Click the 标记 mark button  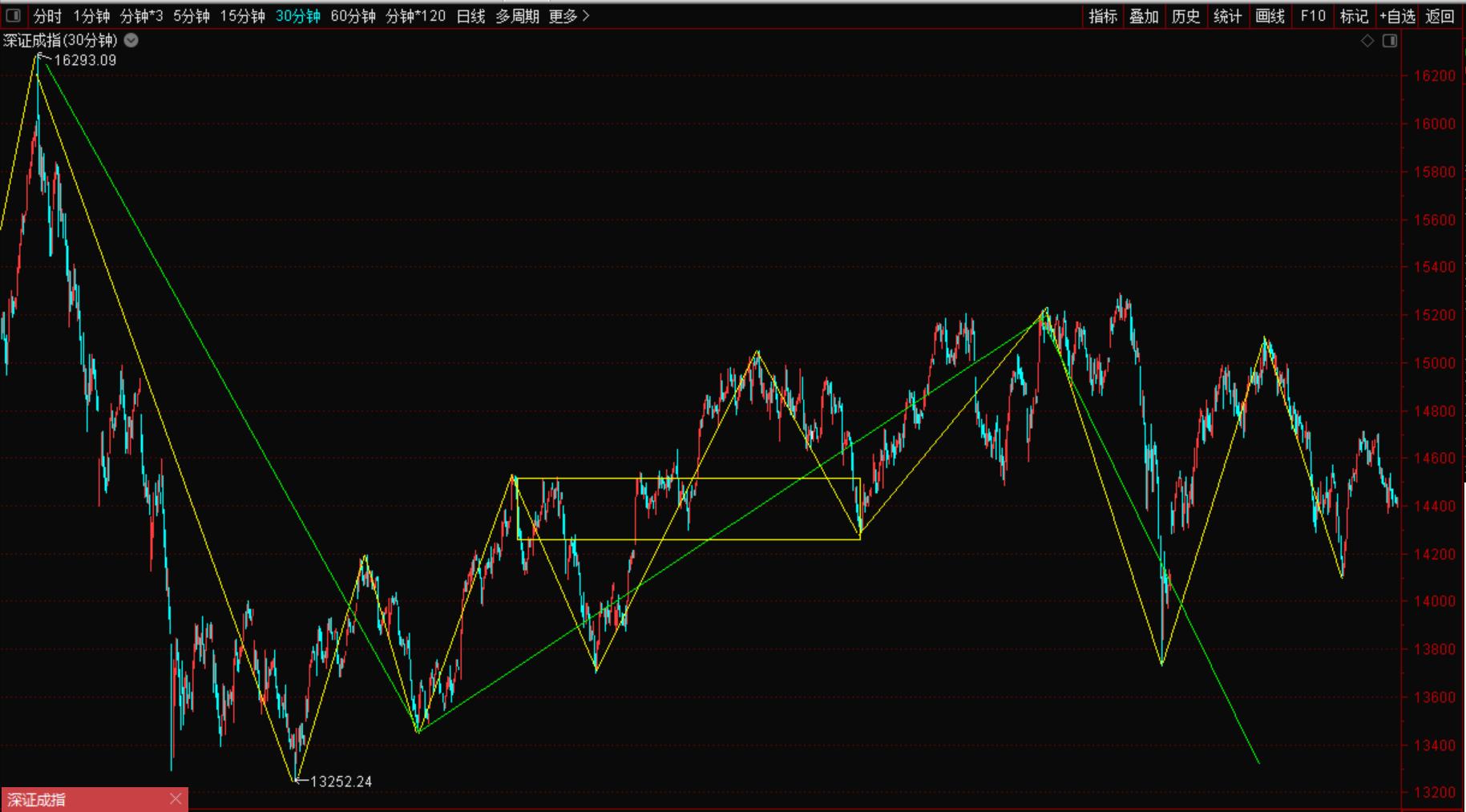[1355, 16]
